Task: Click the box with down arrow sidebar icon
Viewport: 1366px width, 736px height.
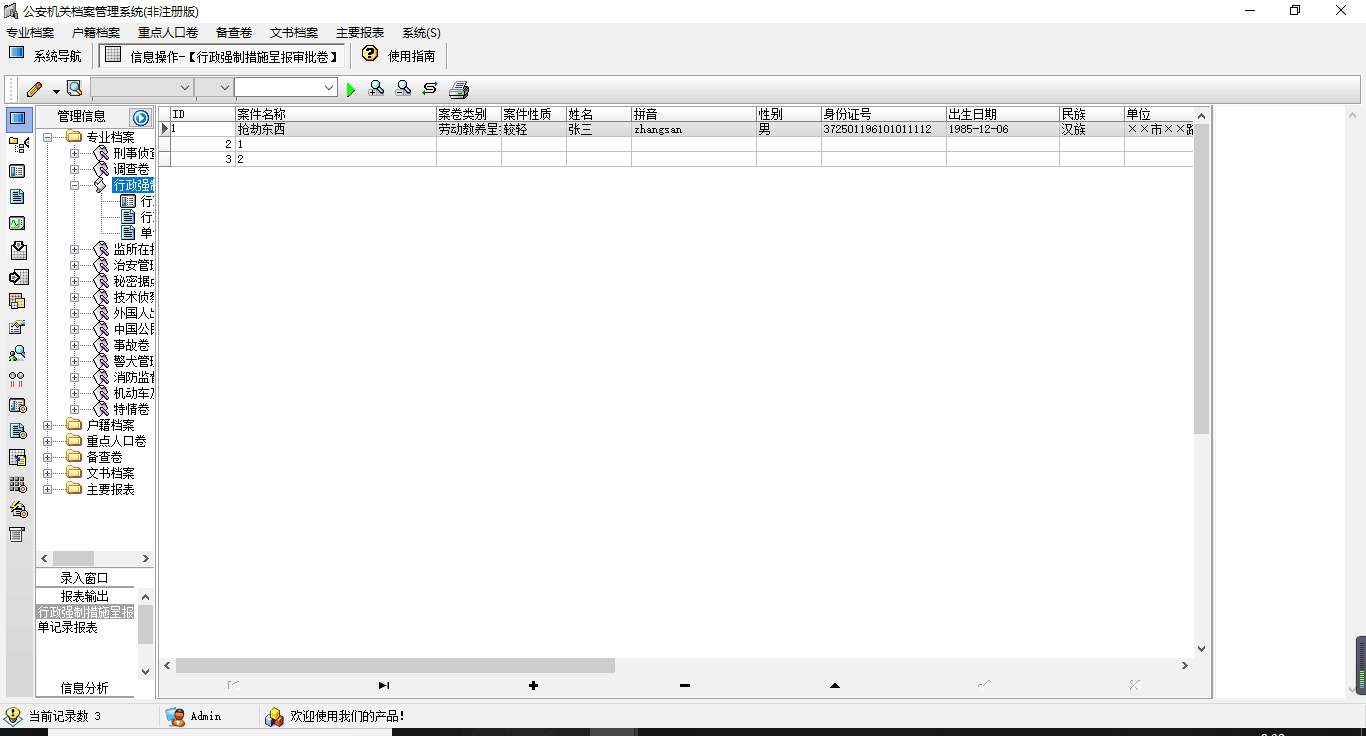Action: [x=17, y=249]
